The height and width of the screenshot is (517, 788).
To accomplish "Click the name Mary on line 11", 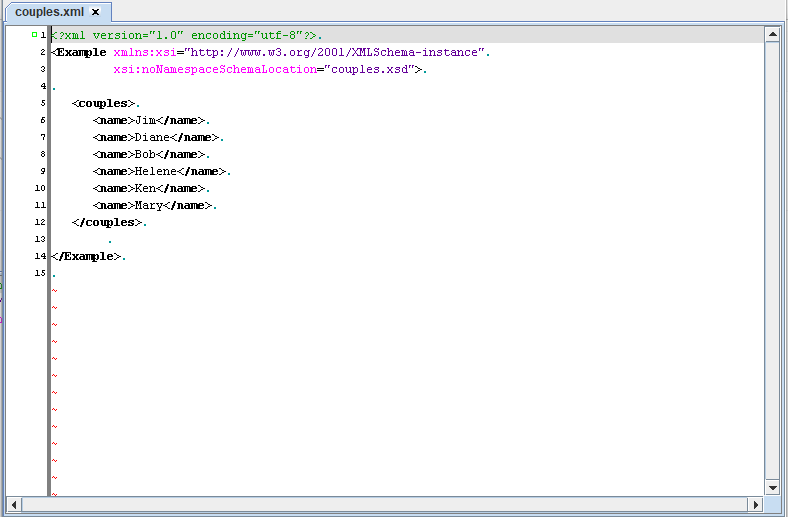I will tap(149, 205).
